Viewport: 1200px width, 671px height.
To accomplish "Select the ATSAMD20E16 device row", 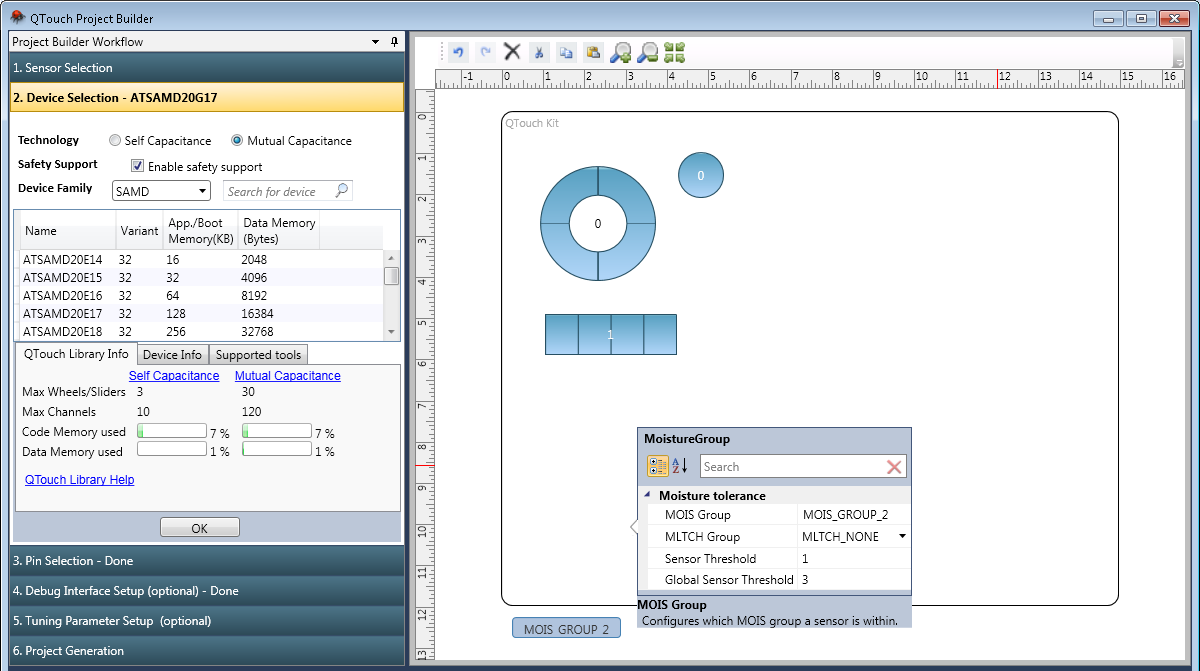I will point(202,296).
